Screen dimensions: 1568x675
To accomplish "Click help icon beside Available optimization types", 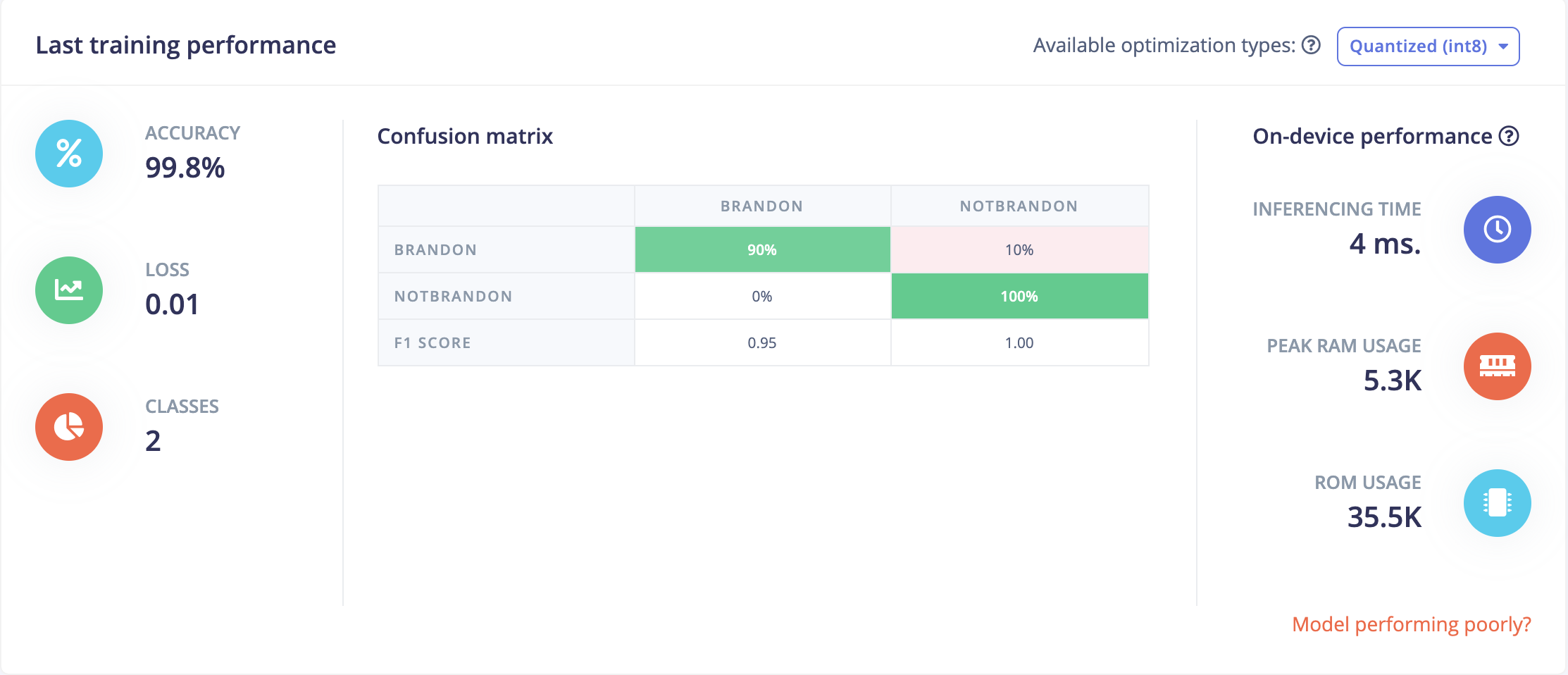I will pyautogui.click(x=1311, y=46).
